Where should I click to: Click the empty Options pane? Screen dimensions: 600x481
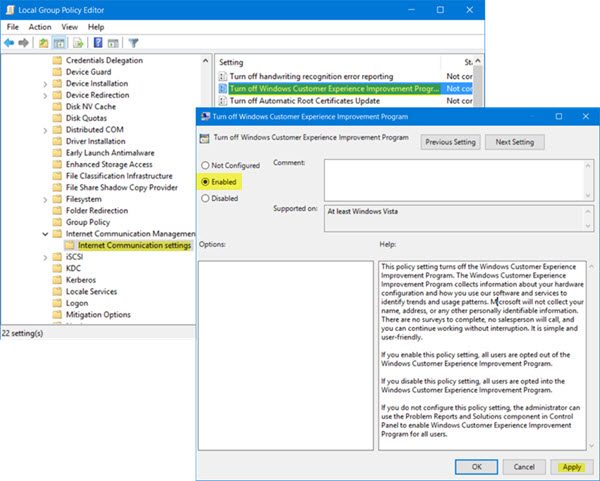coord(286,355)
